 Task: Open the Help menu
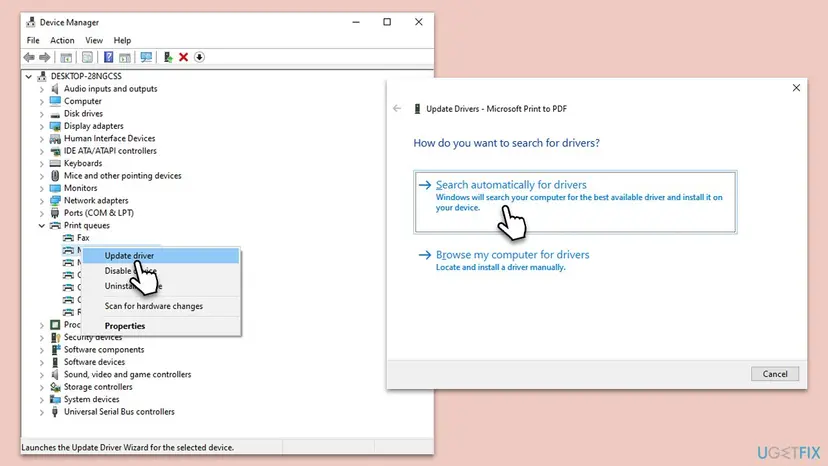coord(122,40)
